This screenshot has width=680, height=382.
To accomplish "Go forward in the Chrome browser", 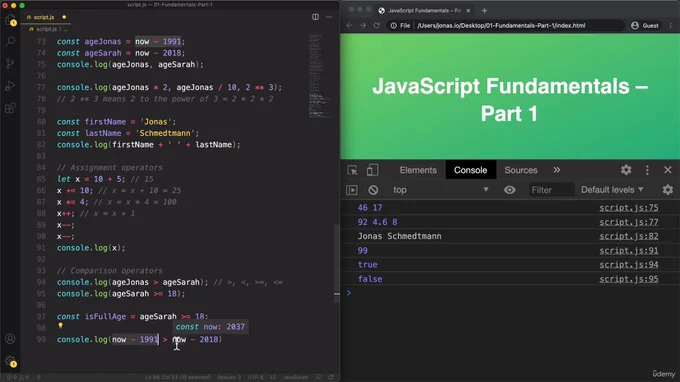I will (x=363, y=26).
